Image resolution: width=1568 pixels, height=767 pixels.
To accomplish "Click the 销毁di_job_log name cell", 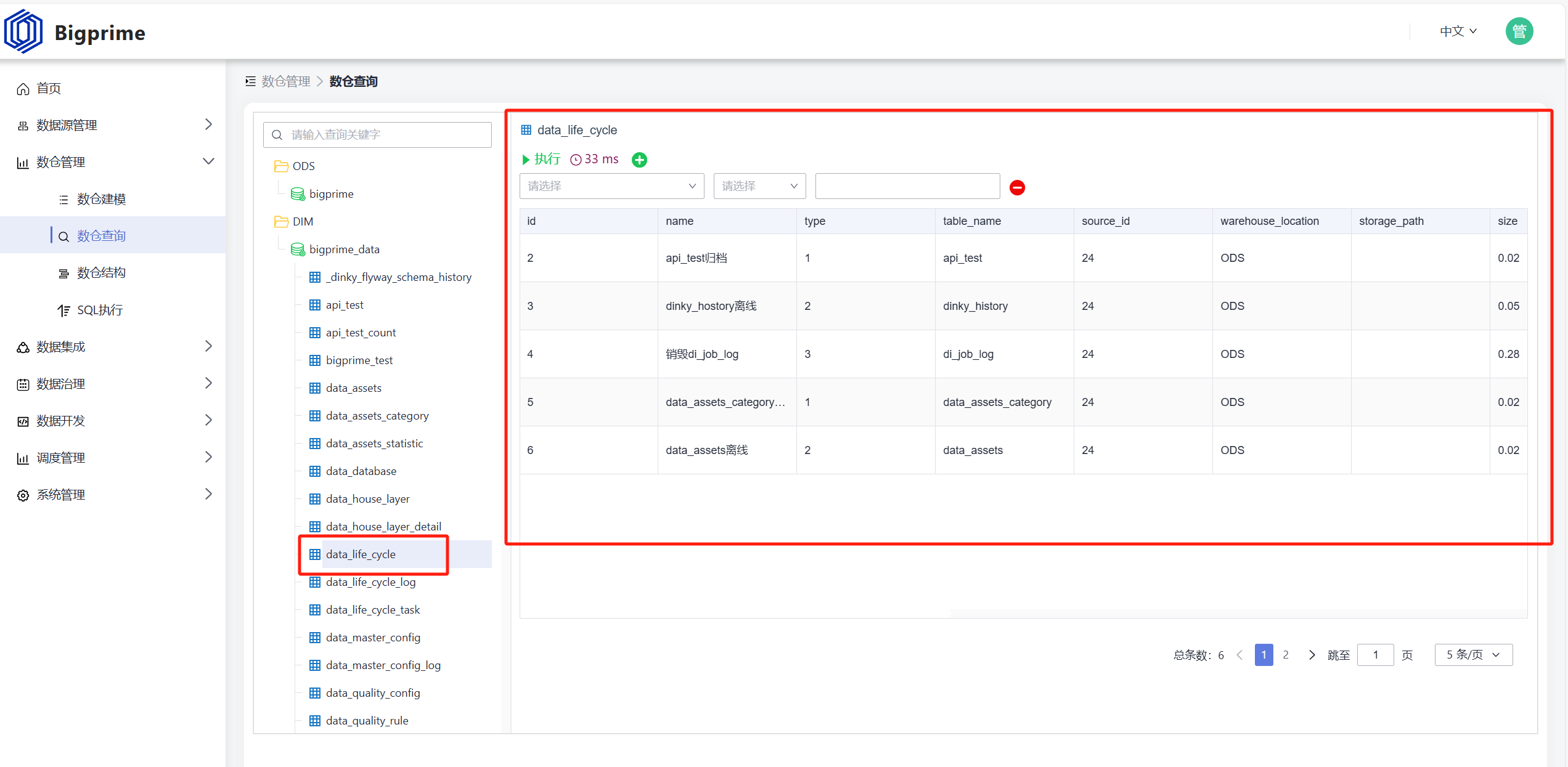I will point(727,354).
